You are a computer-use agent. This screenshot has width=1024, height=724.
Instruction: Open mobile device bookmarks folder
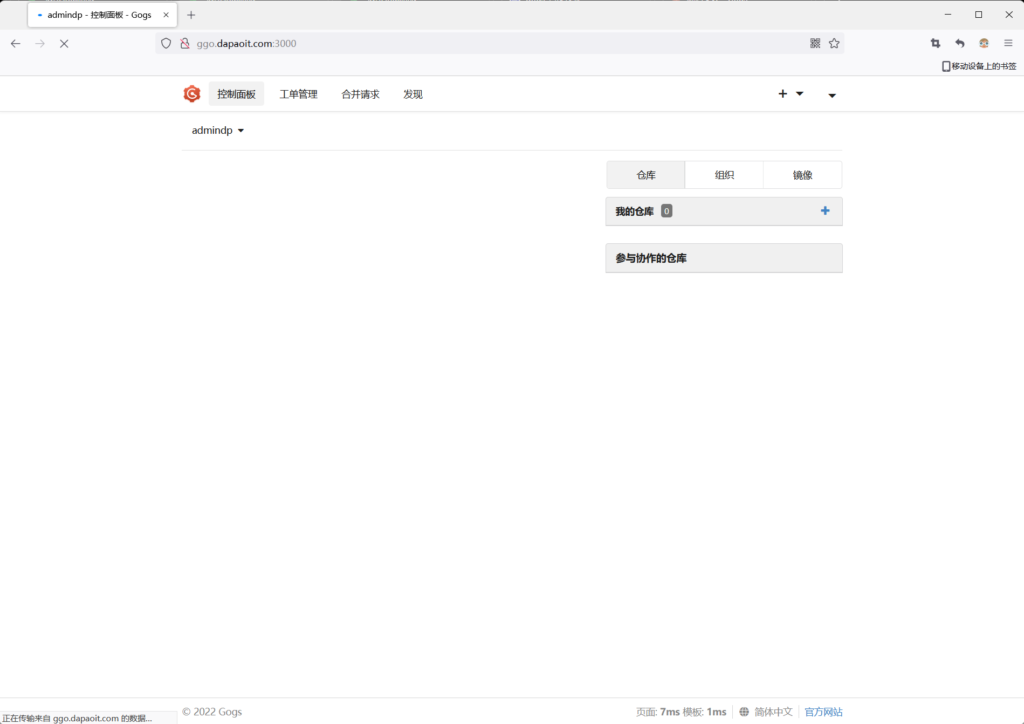pos(978,66)
